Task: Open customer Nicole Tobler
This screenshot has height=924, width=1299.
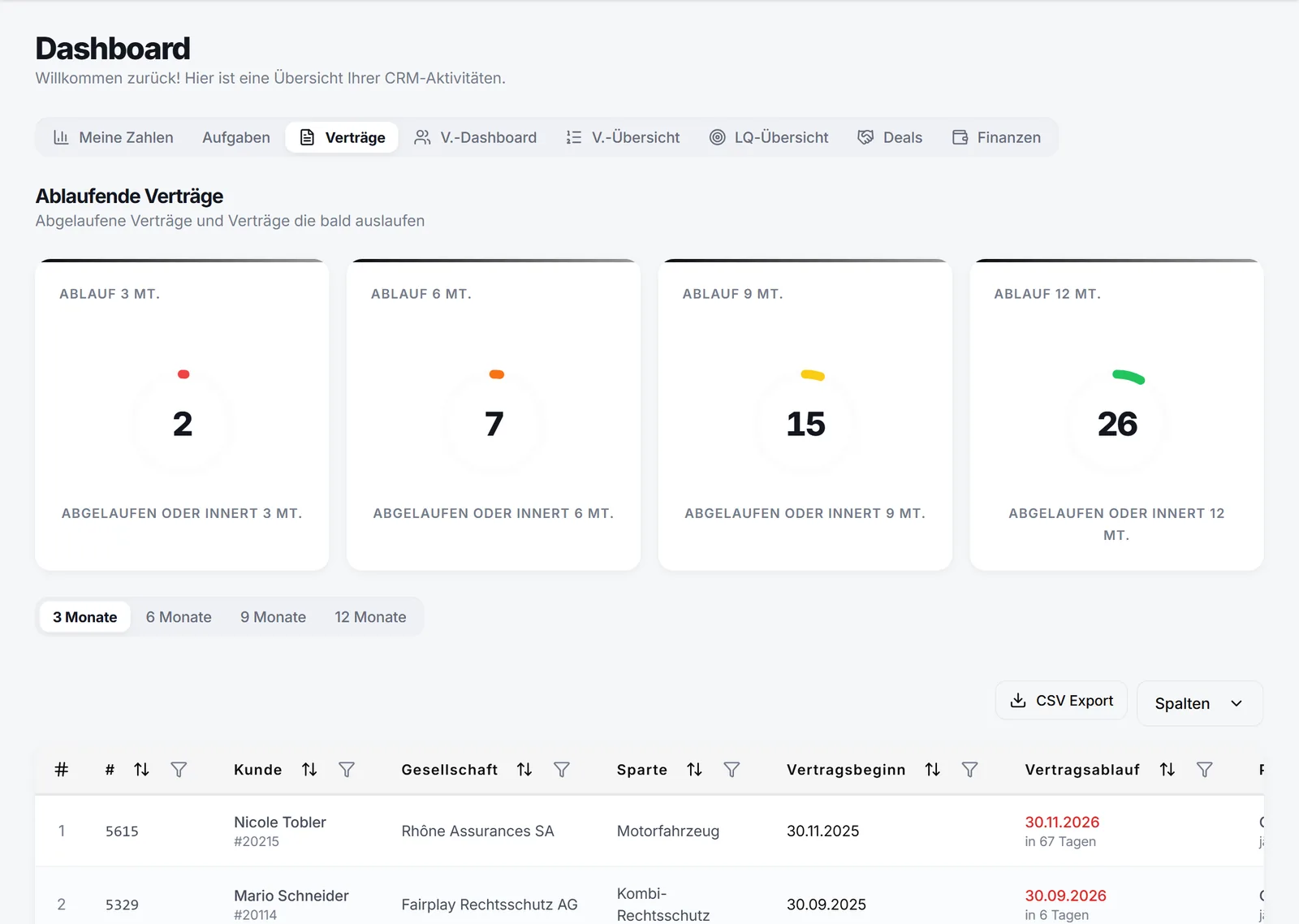Action: 280,822
